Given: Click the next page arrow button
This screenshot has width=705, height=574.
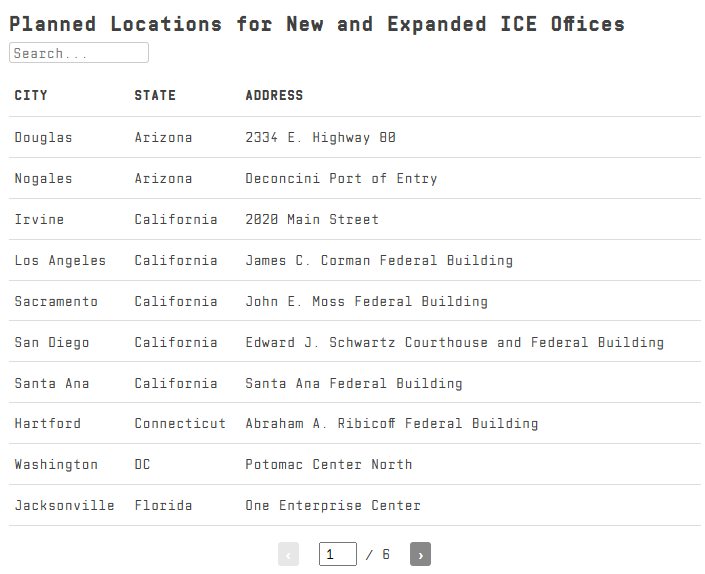Looking at the screenshot, I should tap(420, 554).
